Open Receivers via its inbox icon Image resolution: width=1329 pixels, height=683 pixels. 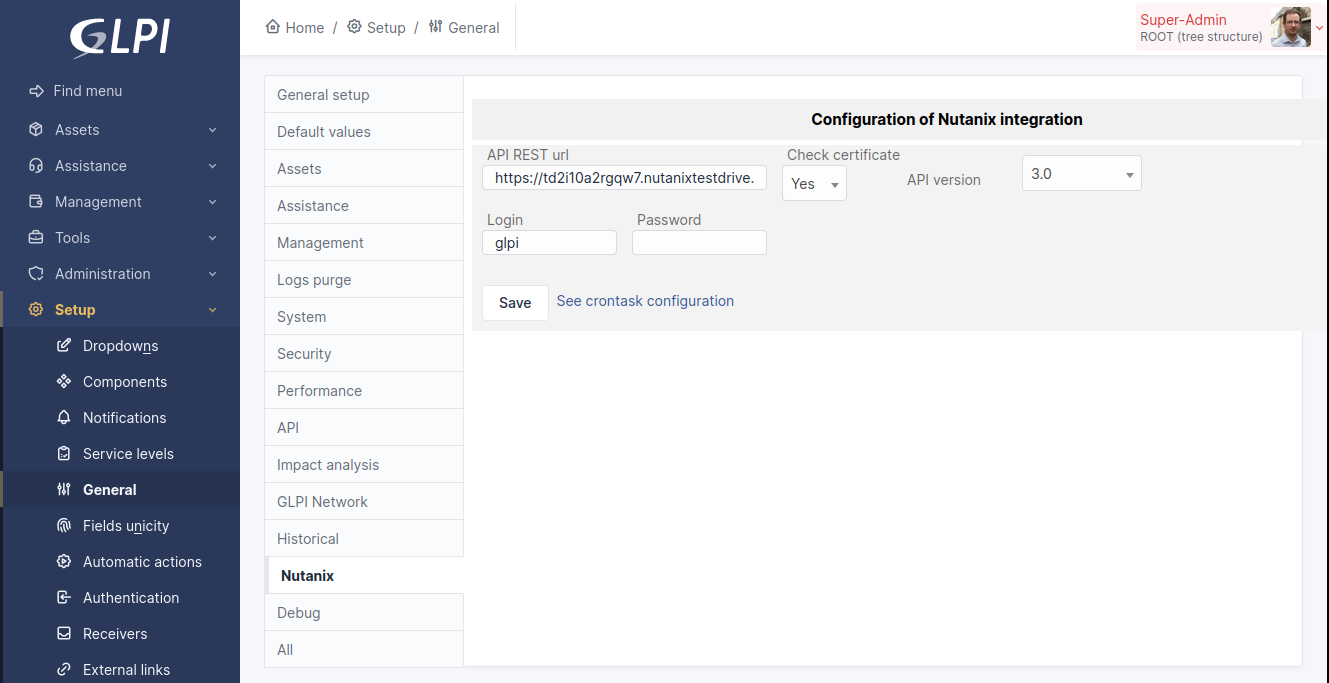click(x=62, y=633)
